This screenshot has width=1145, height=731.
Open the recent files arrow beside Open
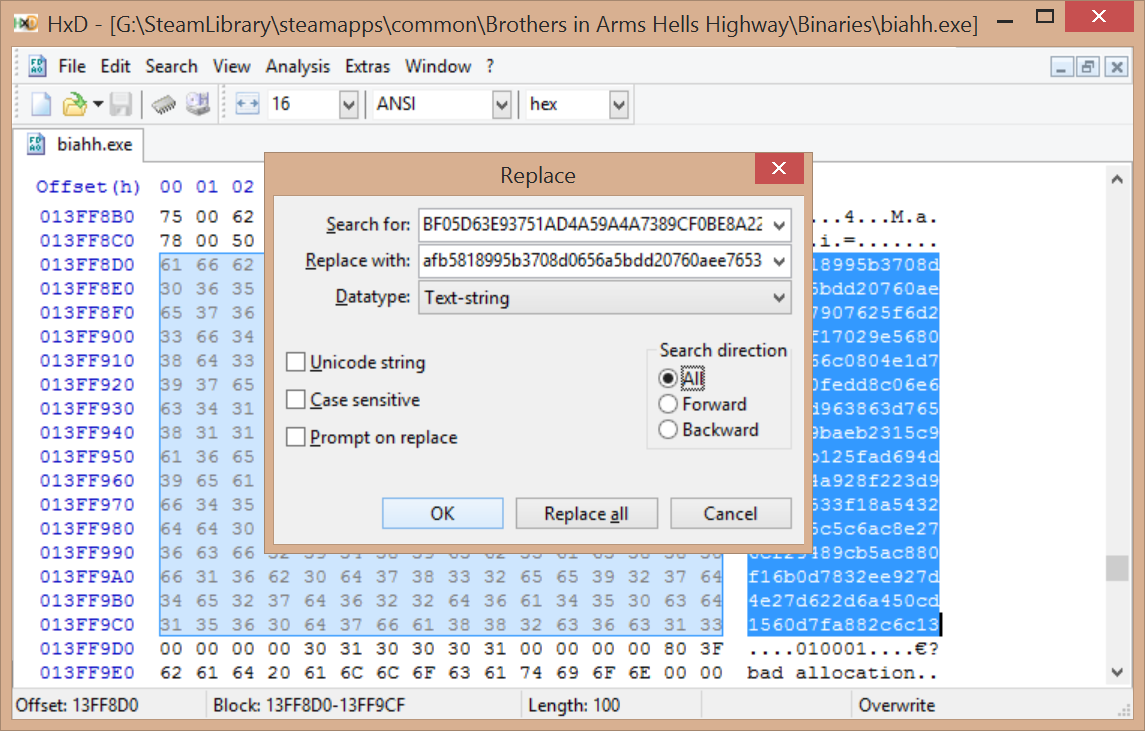98,104
